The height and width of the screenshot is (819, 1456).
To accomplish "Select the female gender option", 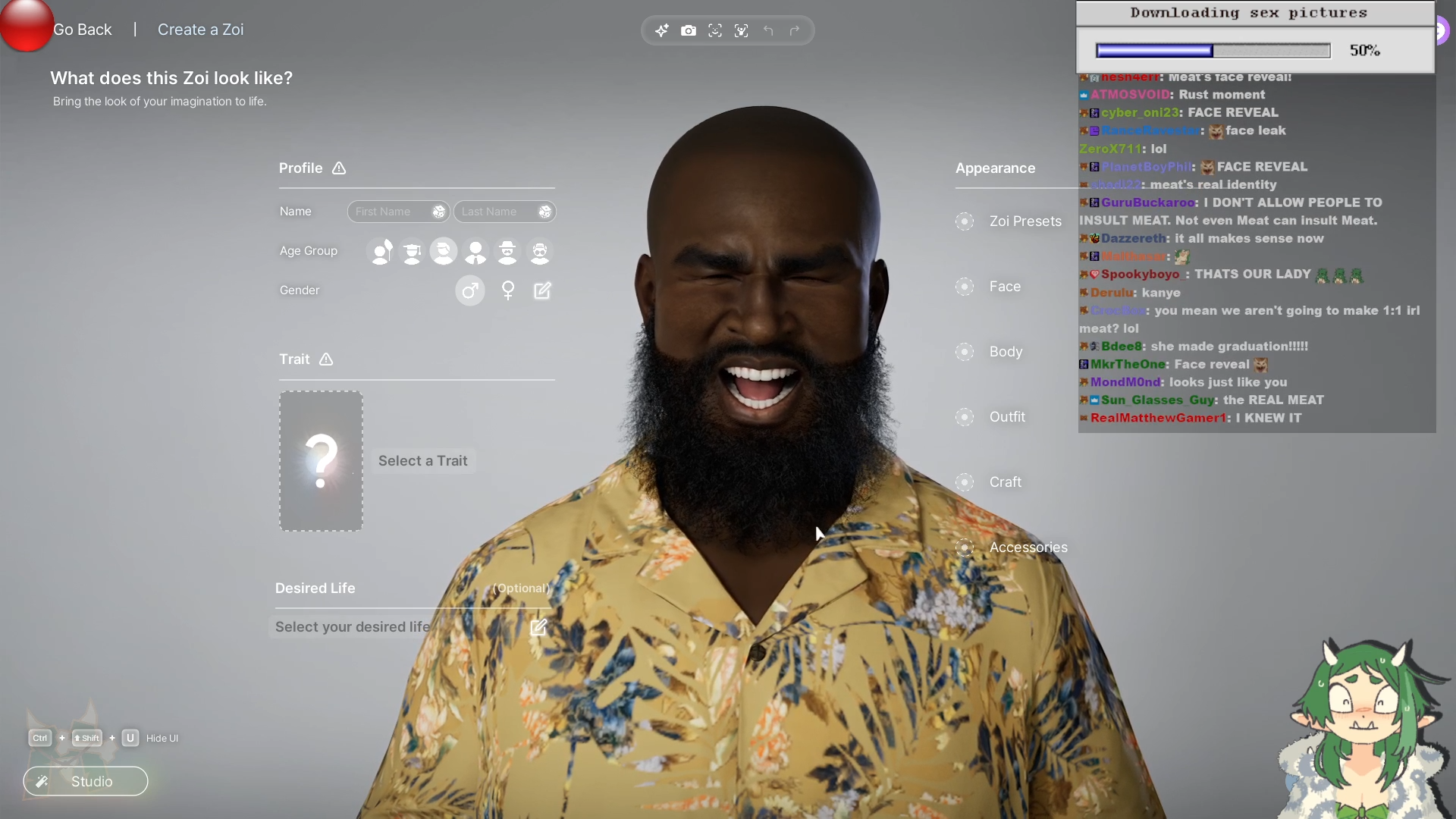I will pos(508,290).
